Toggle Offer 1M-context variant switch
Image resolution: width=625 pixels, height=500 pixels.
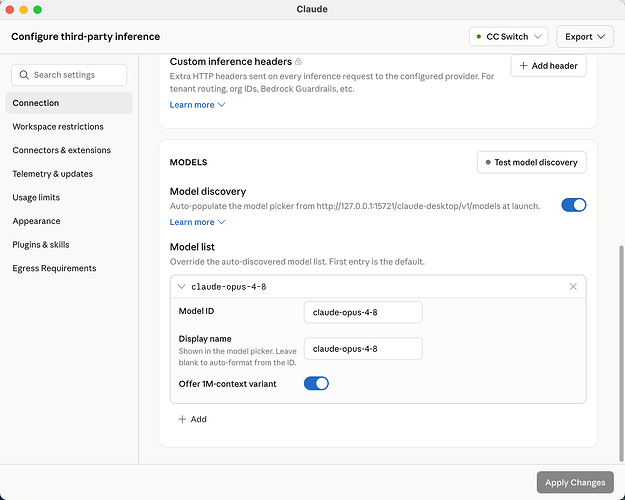pyautogui.click(x=316, y=384)
